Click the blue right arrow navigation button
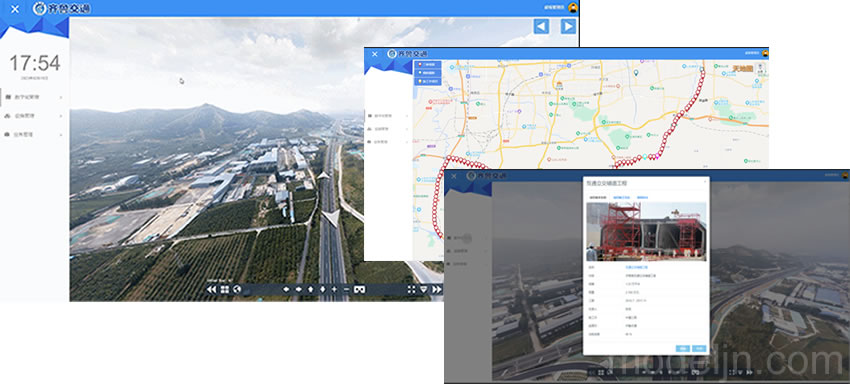The image size is (850, 384). click(x=568, y=26)
